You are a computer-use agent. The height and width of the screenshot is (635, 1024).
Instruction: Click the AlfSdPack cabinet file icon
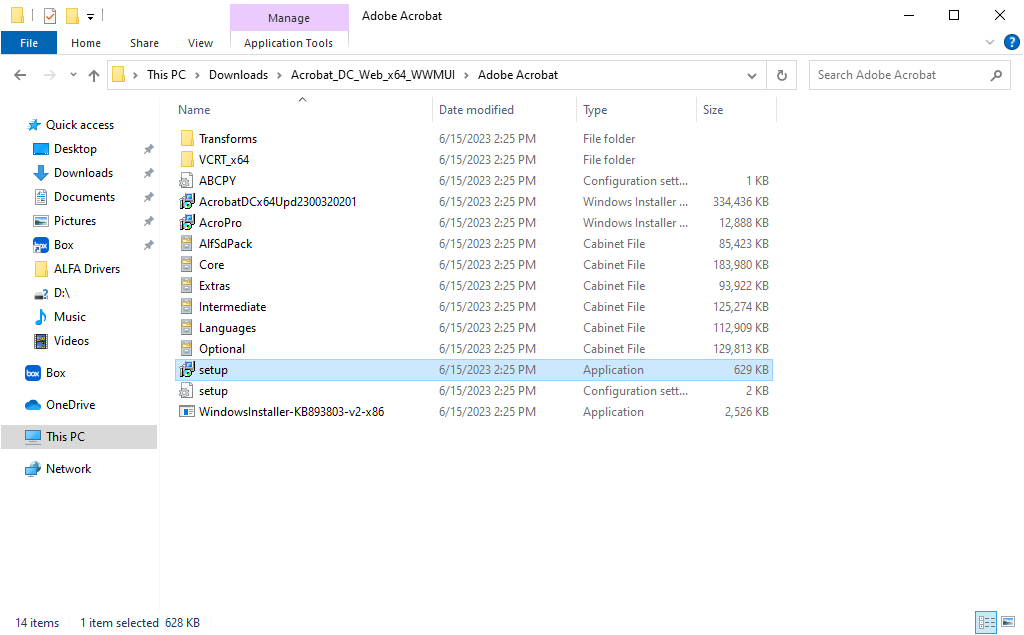click(187, 244)
